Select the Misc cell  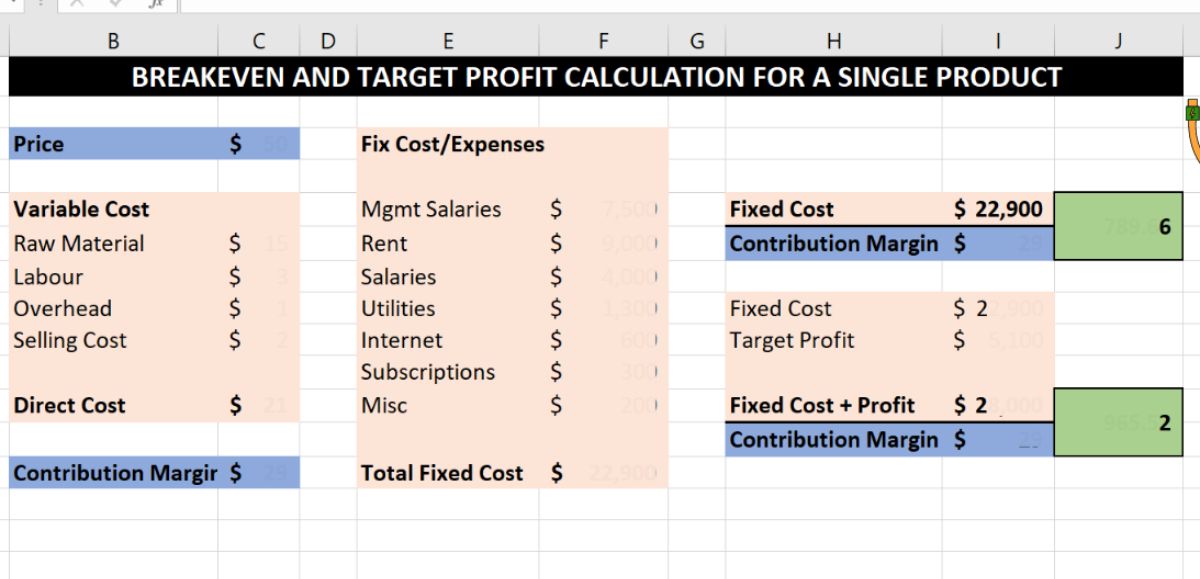pos(447,405)
